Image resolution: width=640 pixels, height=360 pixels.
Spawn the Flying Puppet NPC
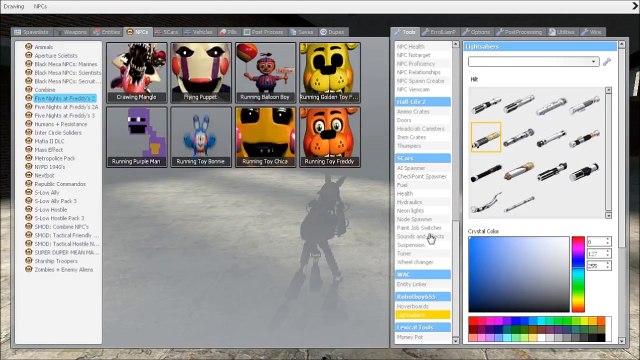pos(201,73)
